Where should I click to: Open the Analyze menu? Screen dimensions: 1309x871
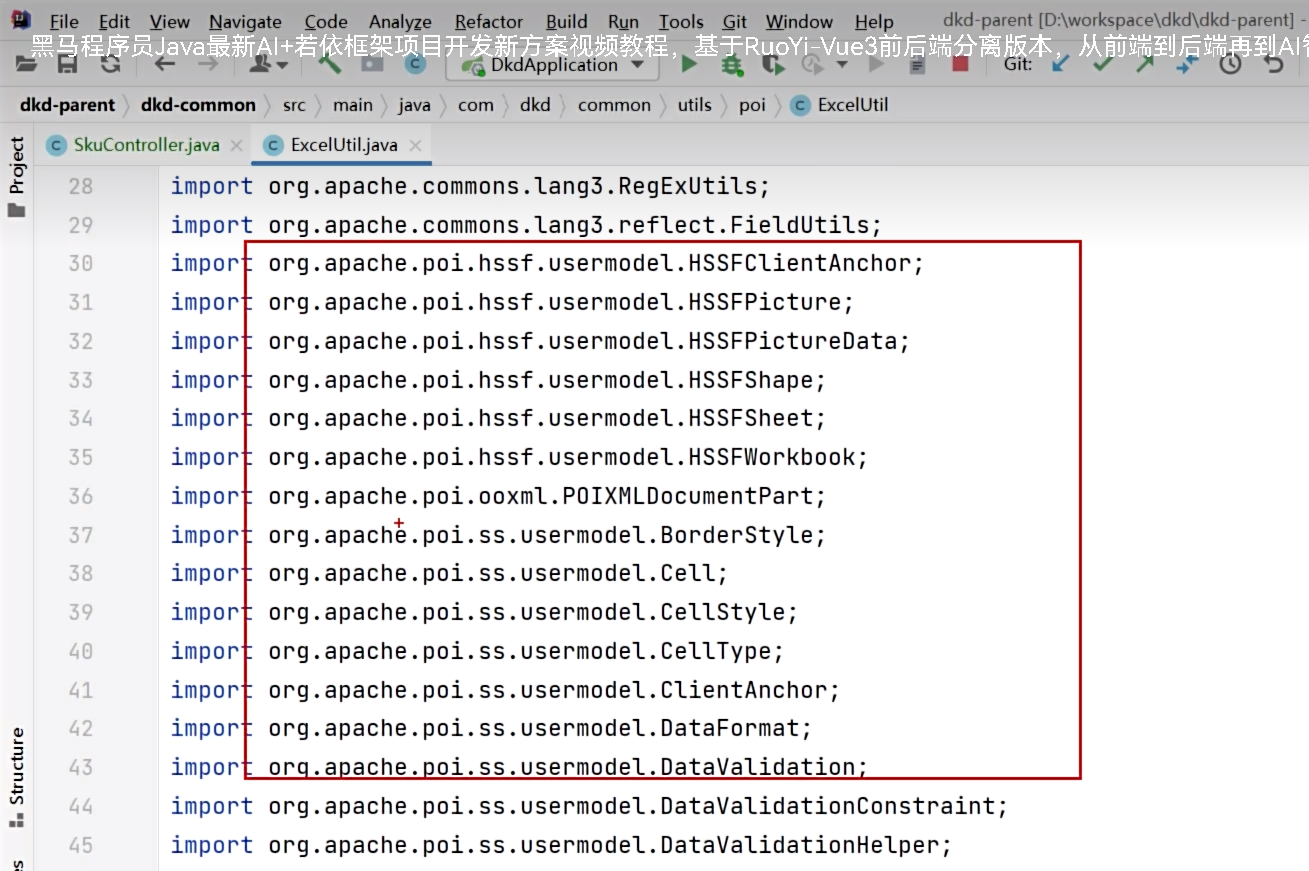400,22
